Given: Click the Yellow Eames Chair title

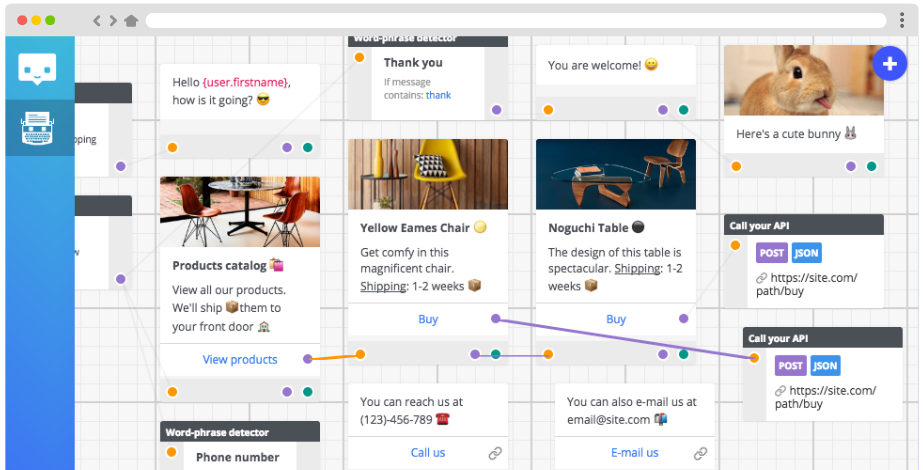Looking at the screenshot, I should coord(423,228).
